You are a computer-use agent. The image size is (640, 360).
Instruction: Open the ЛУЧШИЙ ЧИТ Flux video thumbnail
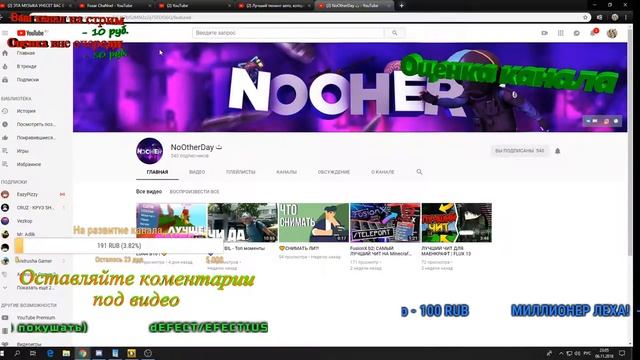(x=456, y=222)
